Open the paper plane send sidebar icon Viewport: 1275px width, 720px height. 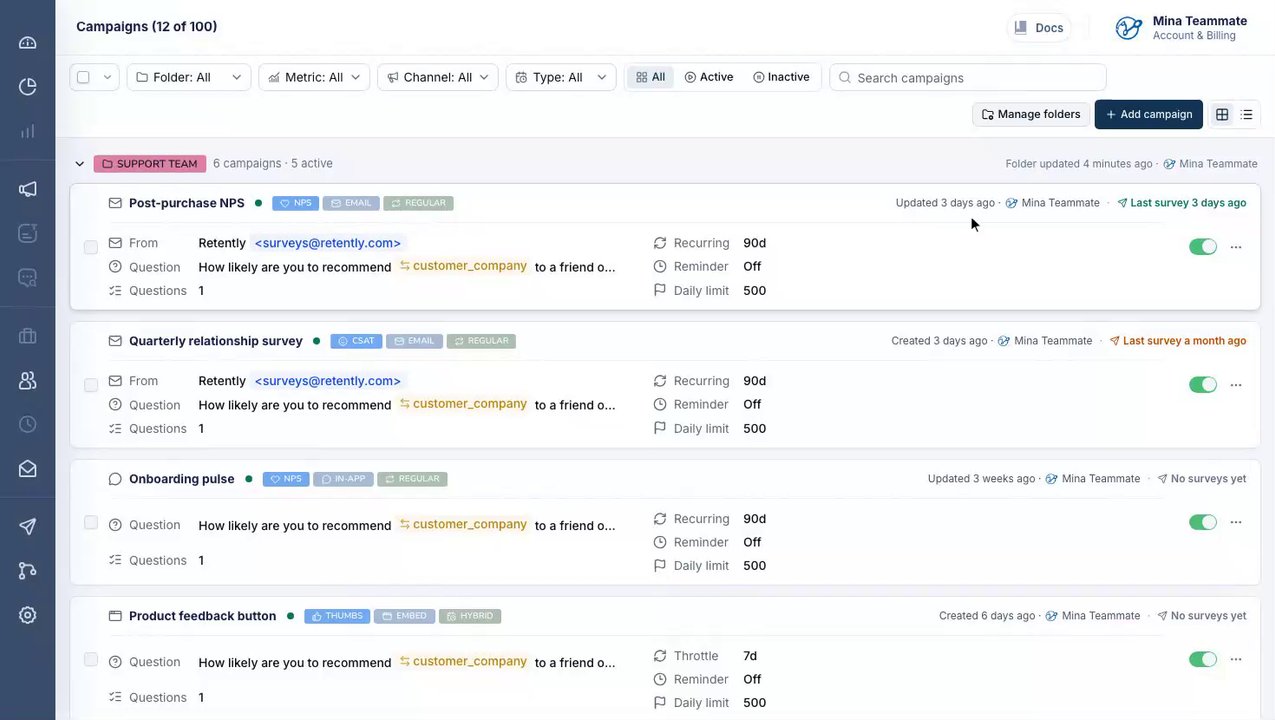(27, 527)
